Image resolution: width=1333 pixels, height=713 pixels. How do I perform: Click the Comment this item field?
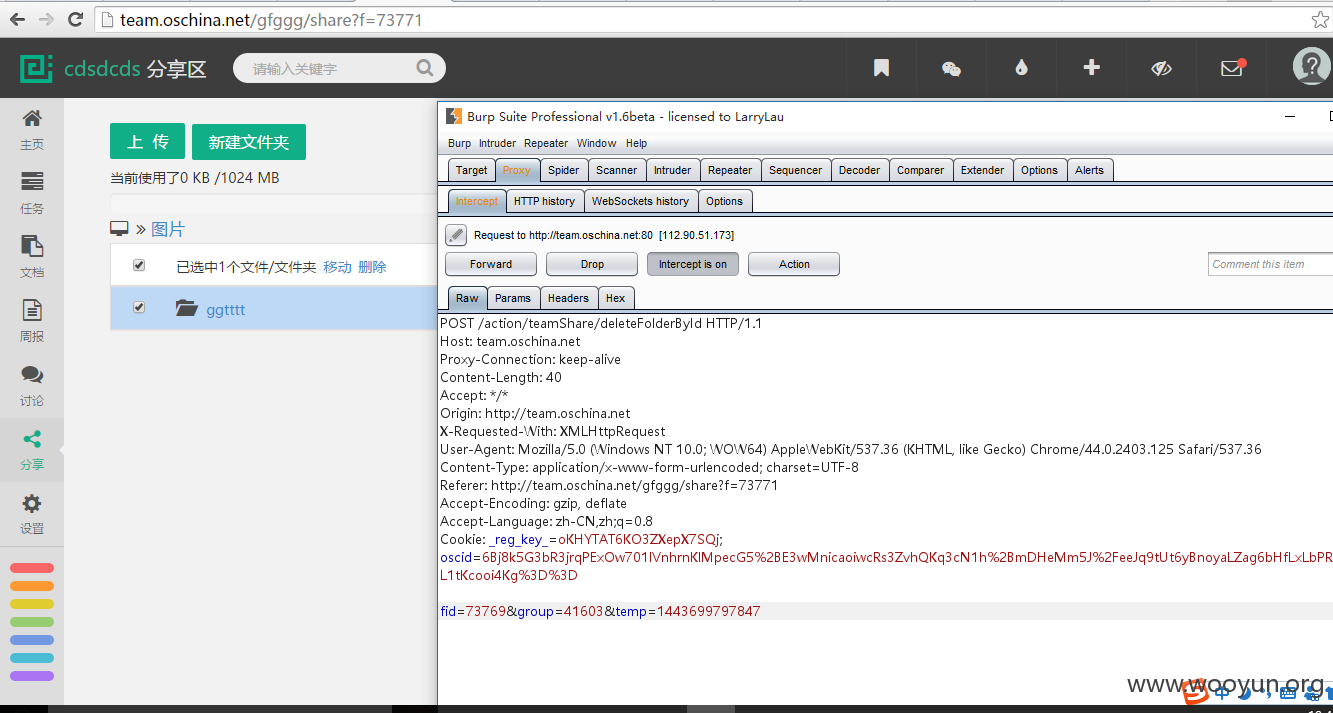pyautogui.click(x=1270, y=264)
